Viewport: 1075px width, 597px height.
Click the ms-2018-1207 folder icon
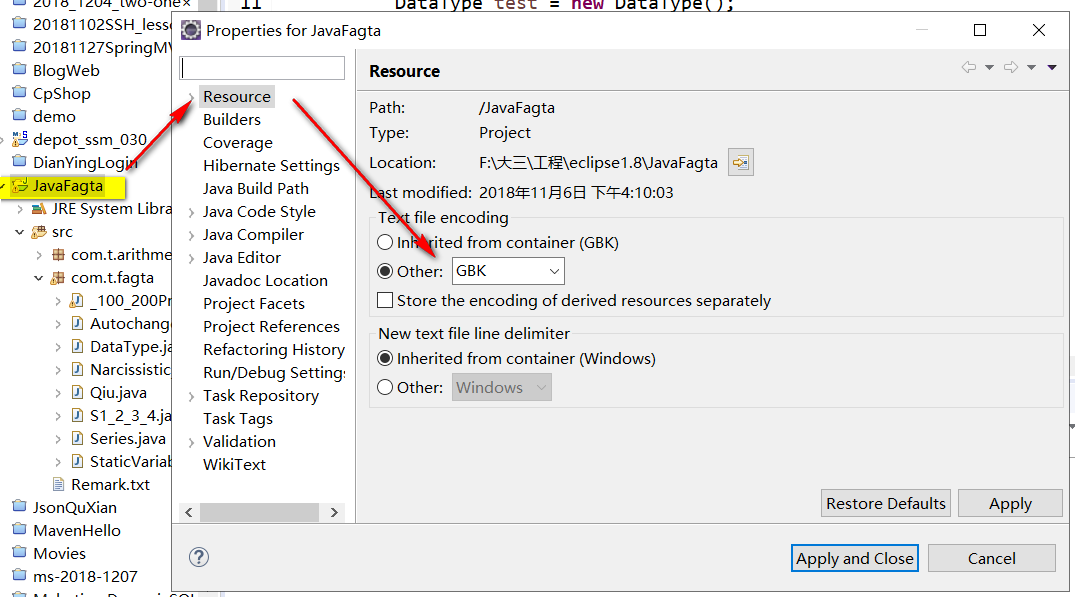coord(20,576)
